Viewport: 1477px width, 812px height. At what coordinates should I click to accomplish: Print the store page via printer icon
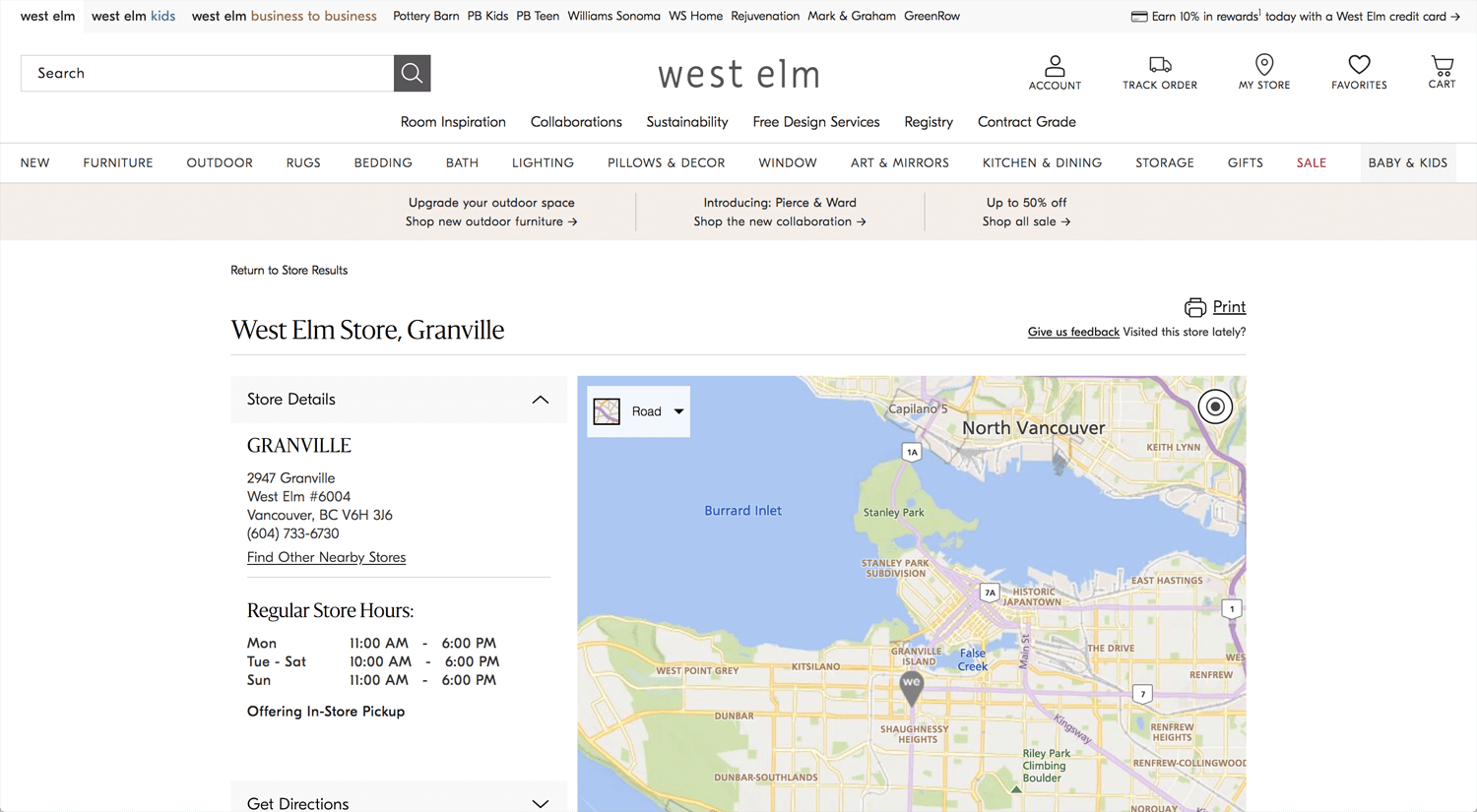[x=1194, y=306]
